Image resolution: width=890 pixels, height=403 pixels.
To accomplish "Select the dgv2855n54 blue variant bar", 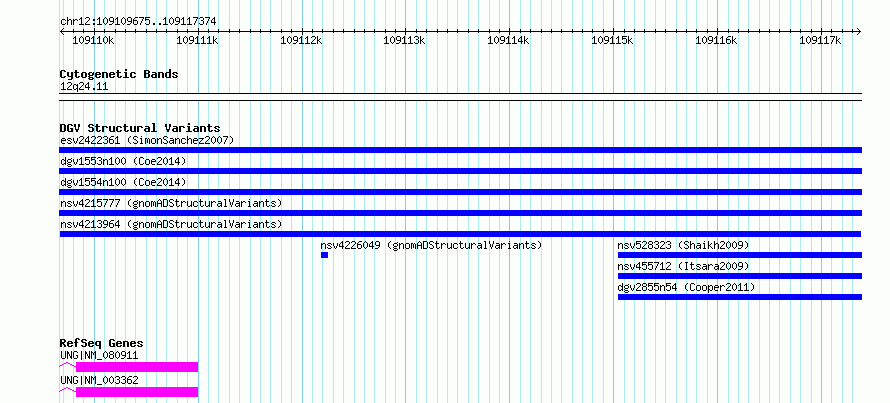I will pyautogui.click(x=740, y=297).
